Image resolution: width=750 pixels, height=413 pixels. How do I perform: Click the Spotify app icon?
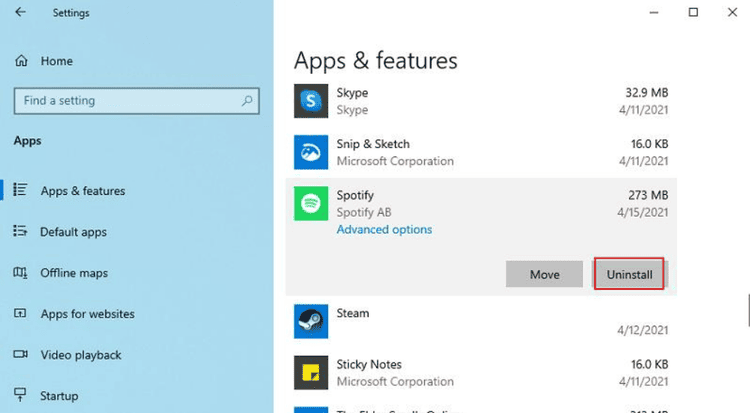point(311,203)
